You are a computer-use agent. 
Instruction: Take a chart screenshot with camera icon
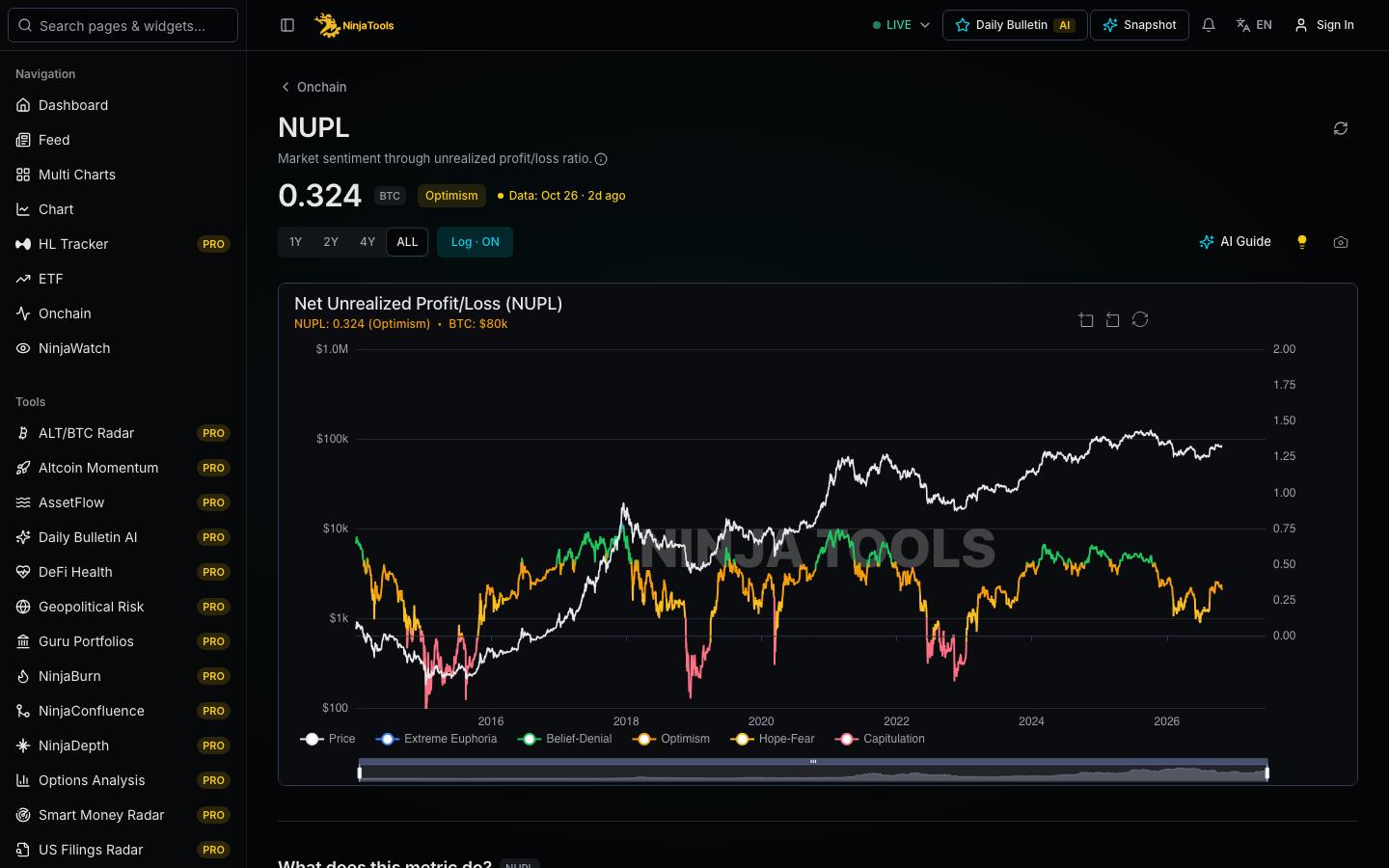[1341, 242]
